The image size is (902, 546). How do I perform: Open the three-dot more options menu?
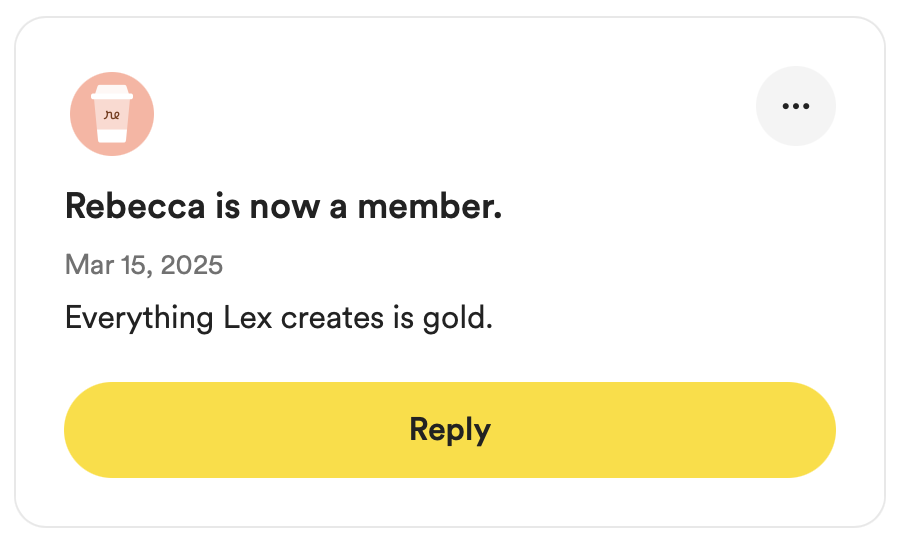(x=796, y=106)
